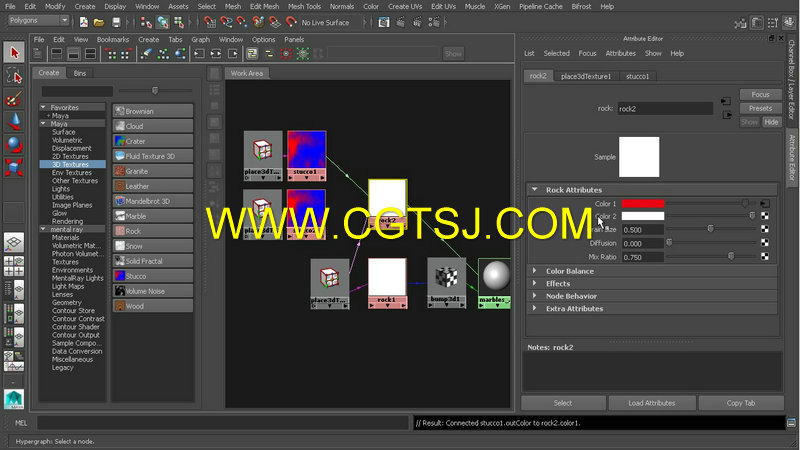Screen dimensions: 800x450
Task: Select the arrow Select tool
Action: pyautogui.click(x=14, y=52)
